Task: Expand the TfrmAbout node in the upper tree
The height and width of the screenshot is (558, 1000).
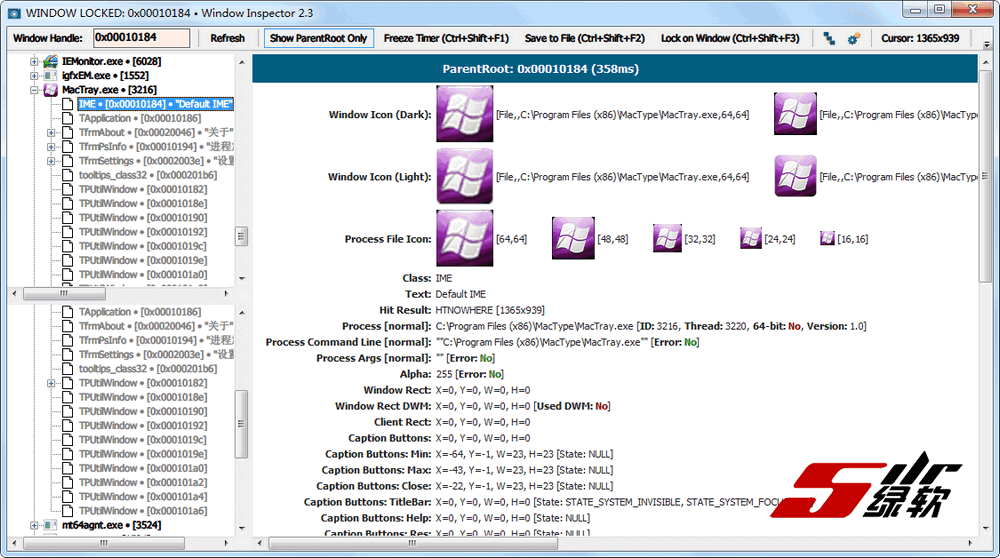Action: tap(51, 133)
